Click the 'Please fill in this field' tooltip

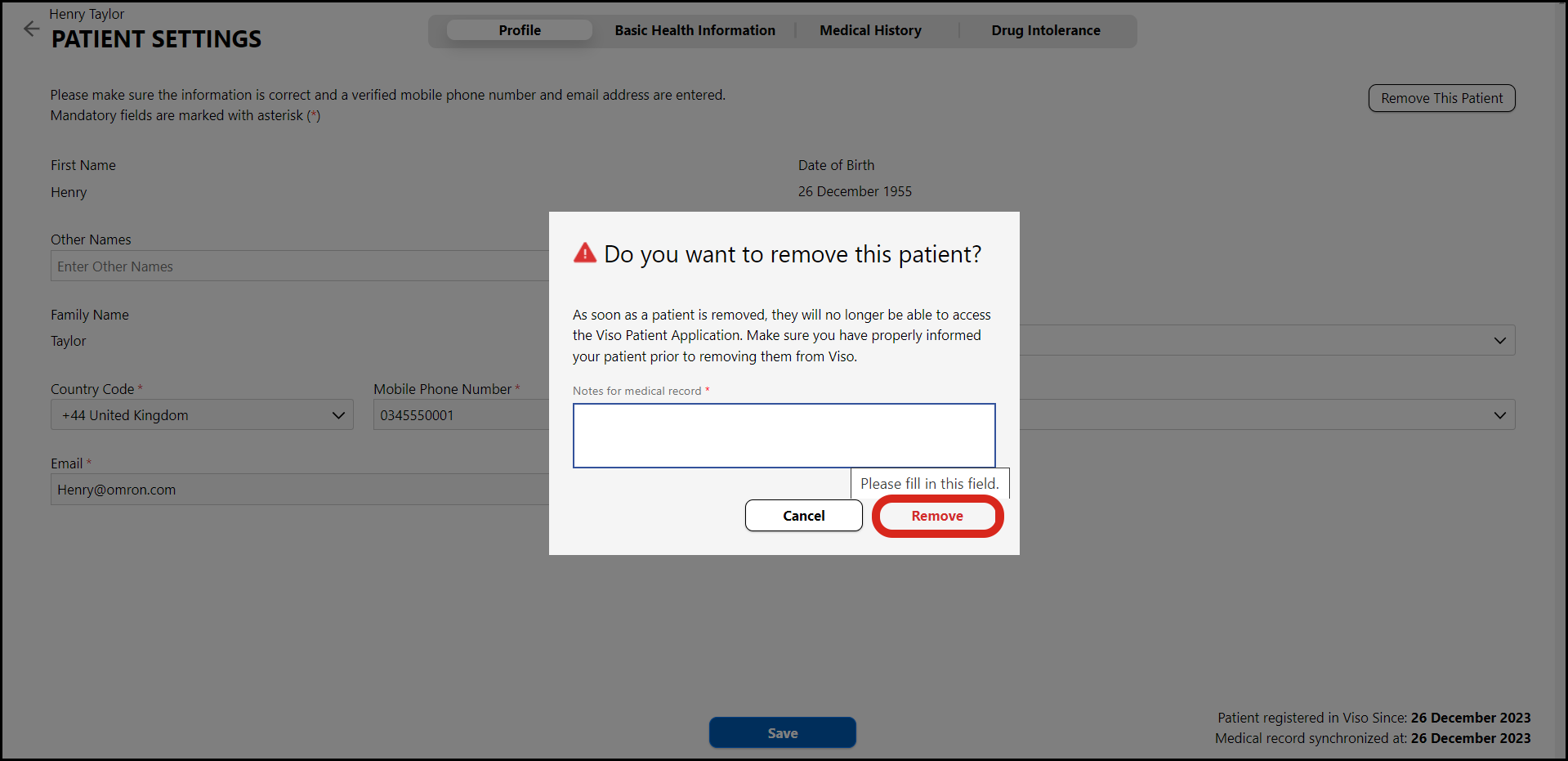929,483
